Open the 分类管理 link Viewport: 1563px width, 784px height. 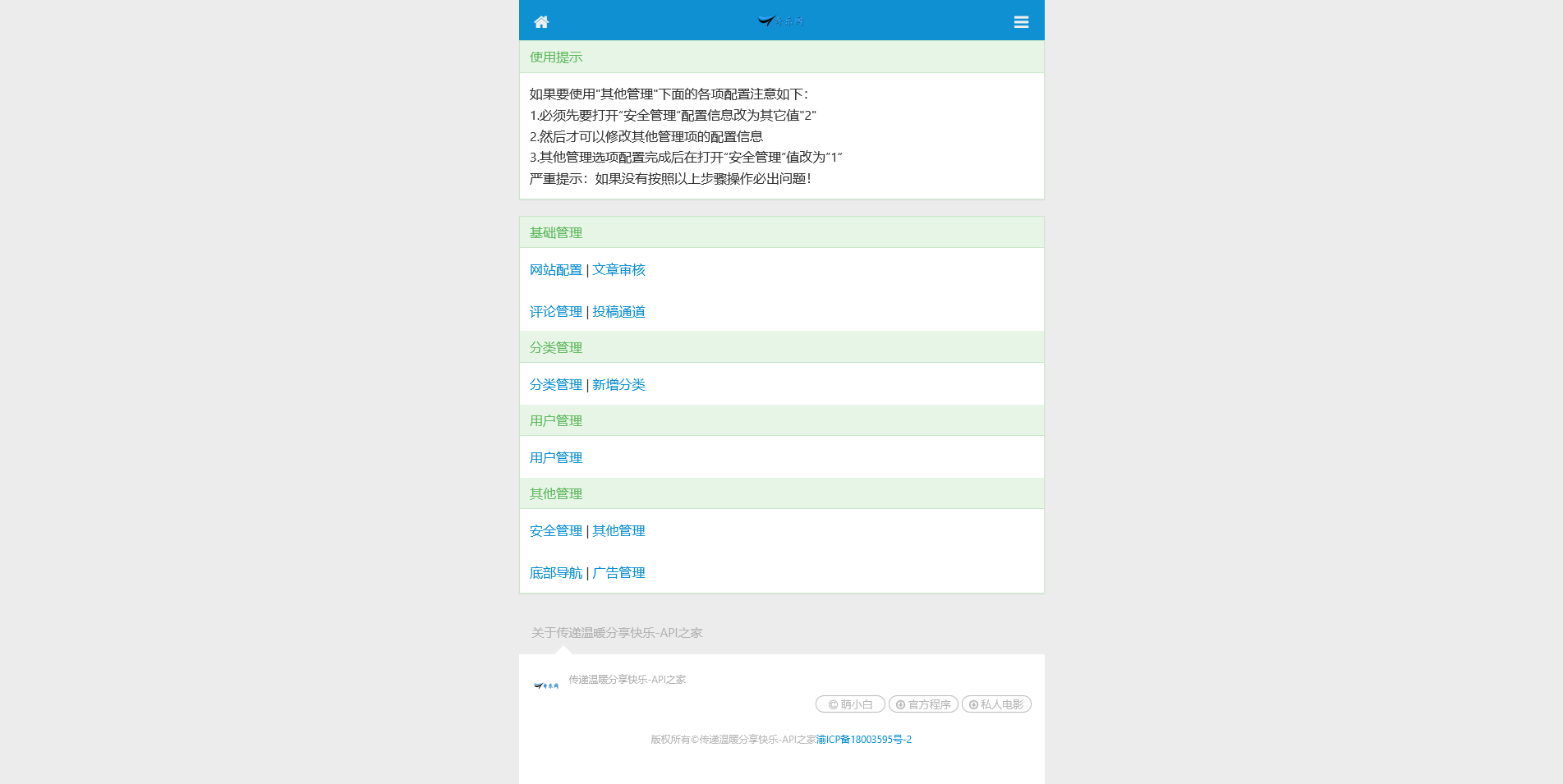pyautogui.click(x=555, y=385)
